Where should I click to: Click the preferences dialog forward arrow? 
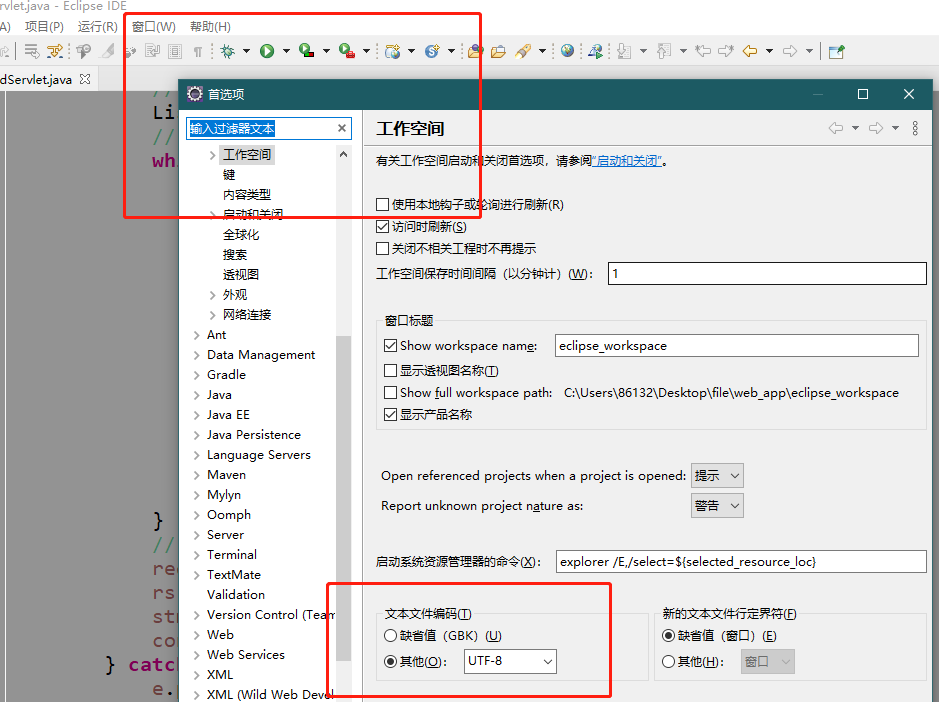pyautogui.click(x=876, y=128)
